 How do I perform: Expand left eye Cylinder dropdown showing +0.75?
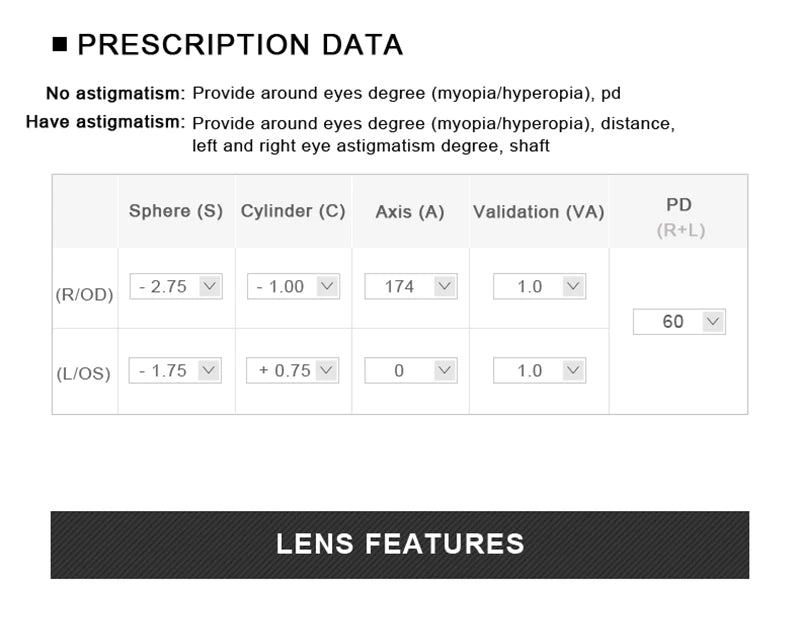tap(293, 370)
